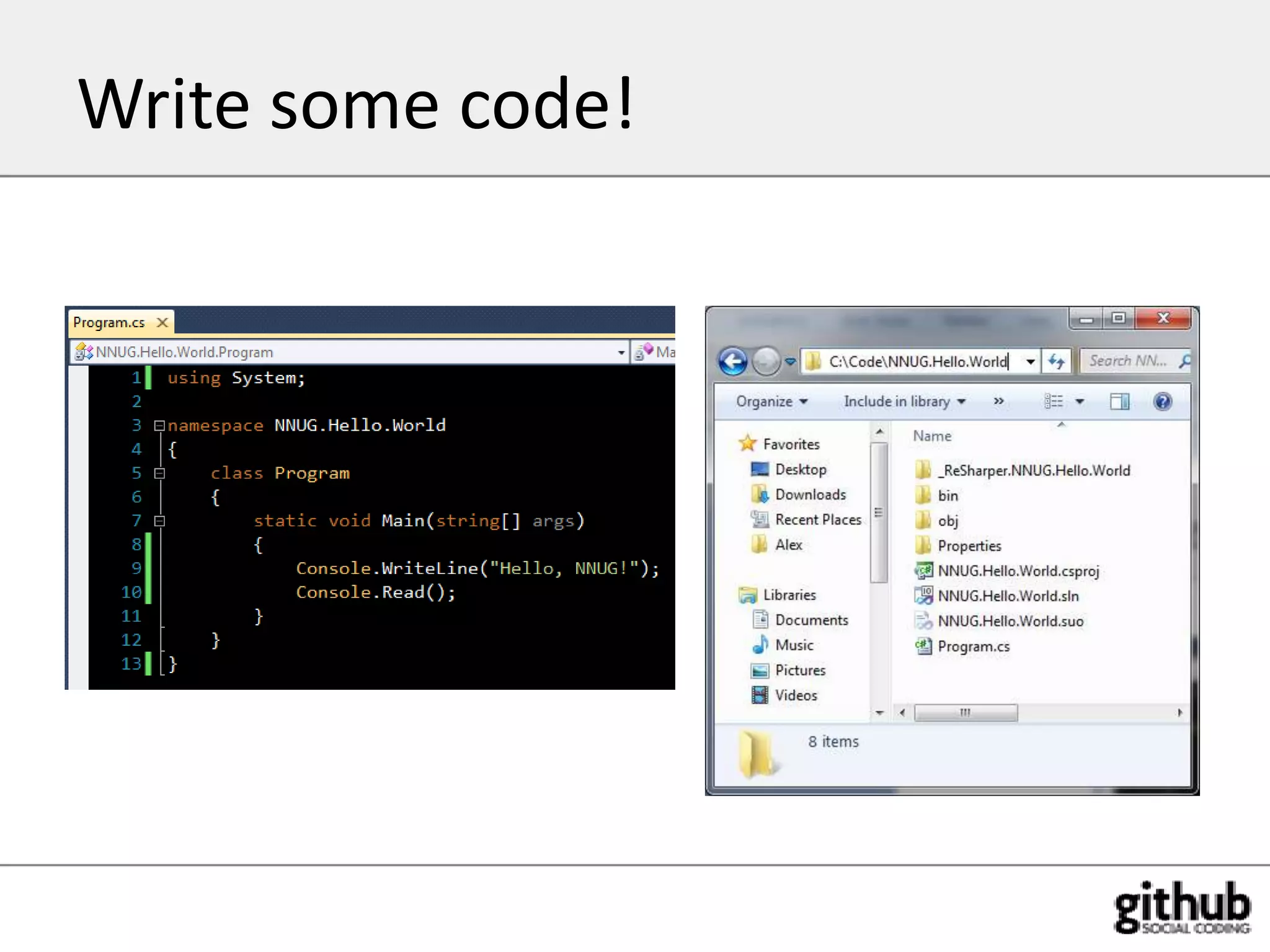Click the file list scroll-right arrow
This screenshot has height=952, width=1270.
coord(1179,713)
